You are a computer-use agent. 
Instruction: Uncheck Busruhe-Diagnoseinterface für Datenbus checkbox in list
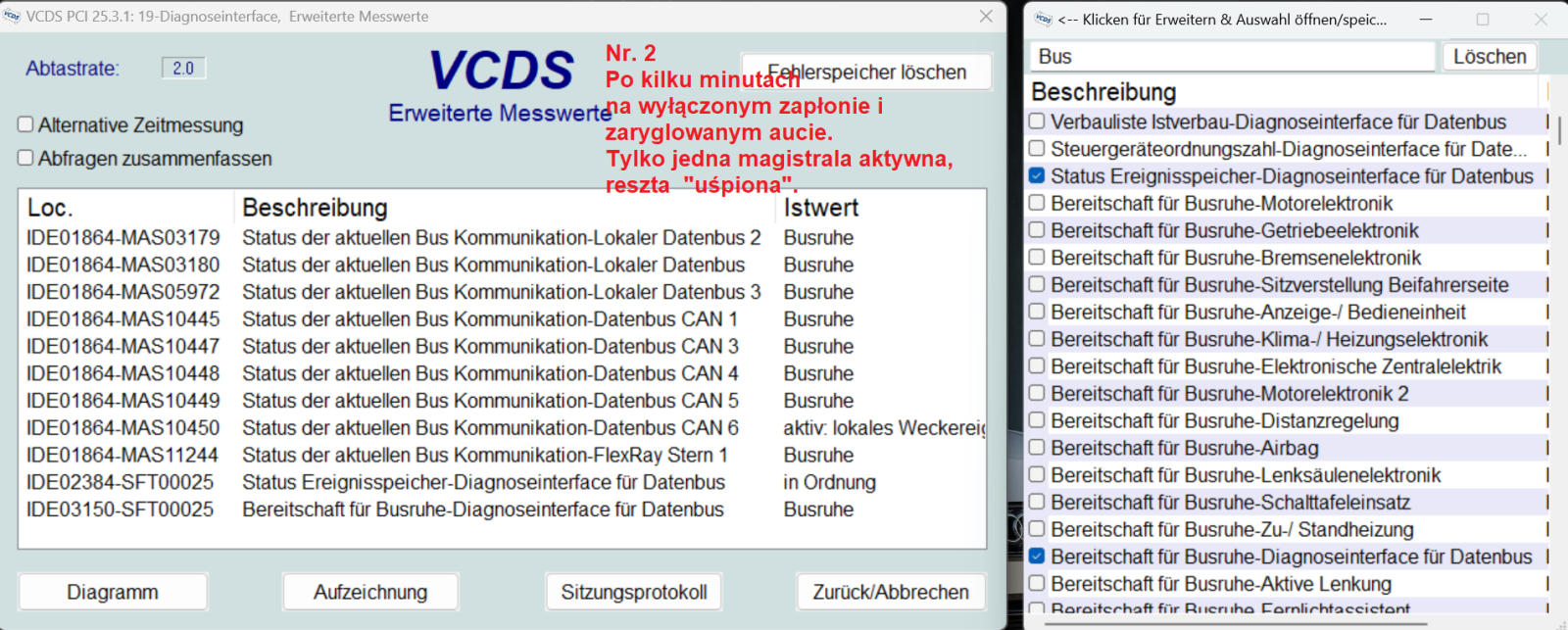point(1037,556)
